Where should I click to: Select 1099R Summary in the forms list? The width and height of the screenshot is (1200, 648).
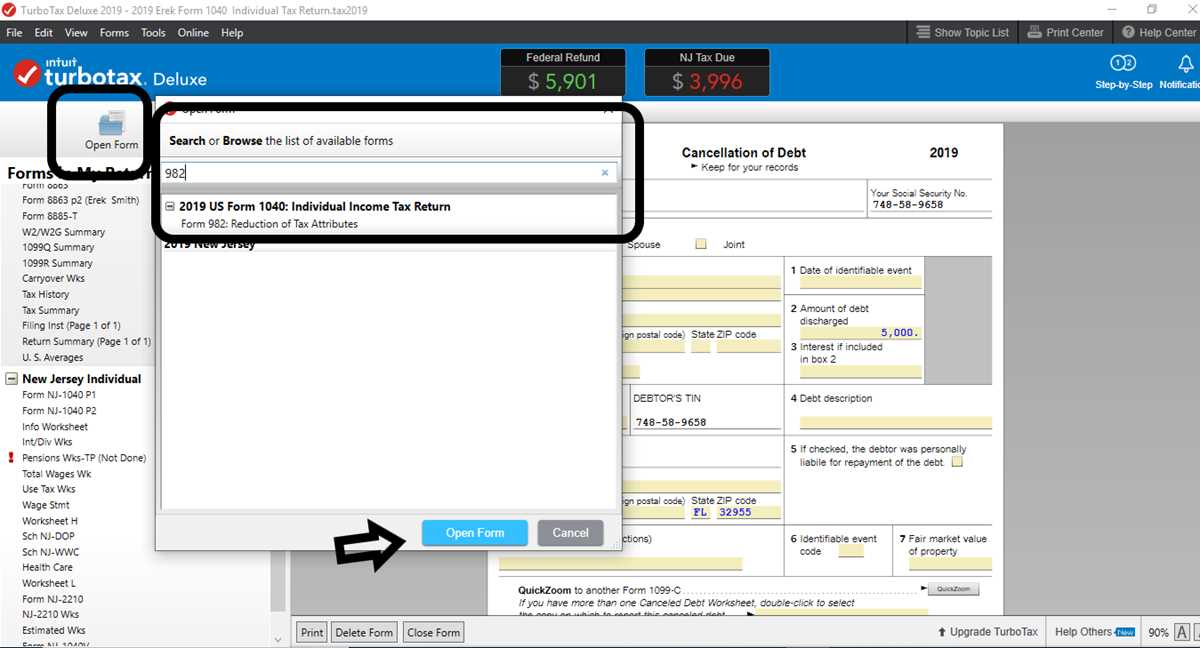click(x=58, y=263)
